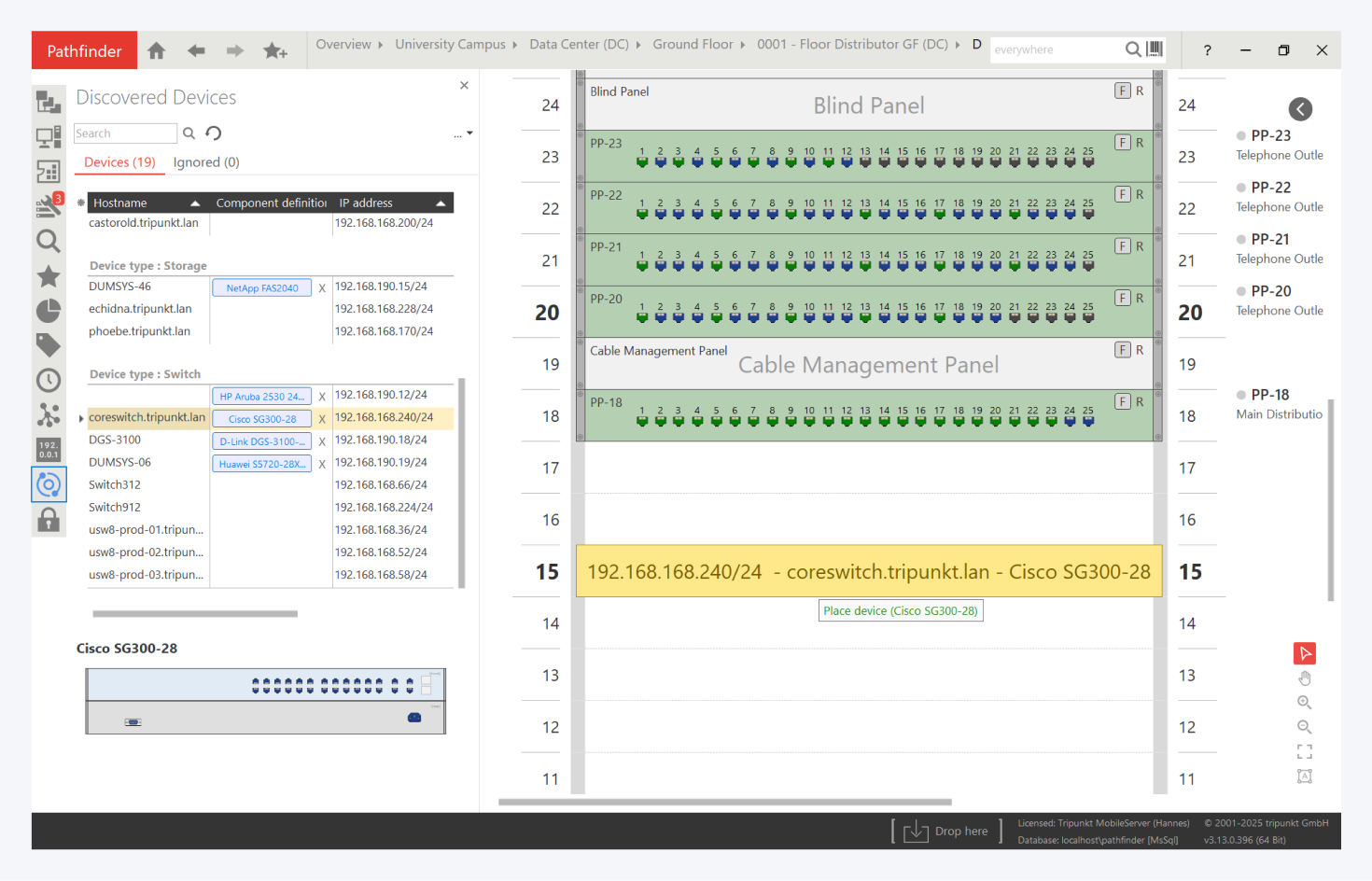Image resolution: width=1372 pixels, height=881 pixels.
Task: Expand the coreswitch.tripunkt.lan row arrow
Action: pyautogui.click(x=81, y=418)
